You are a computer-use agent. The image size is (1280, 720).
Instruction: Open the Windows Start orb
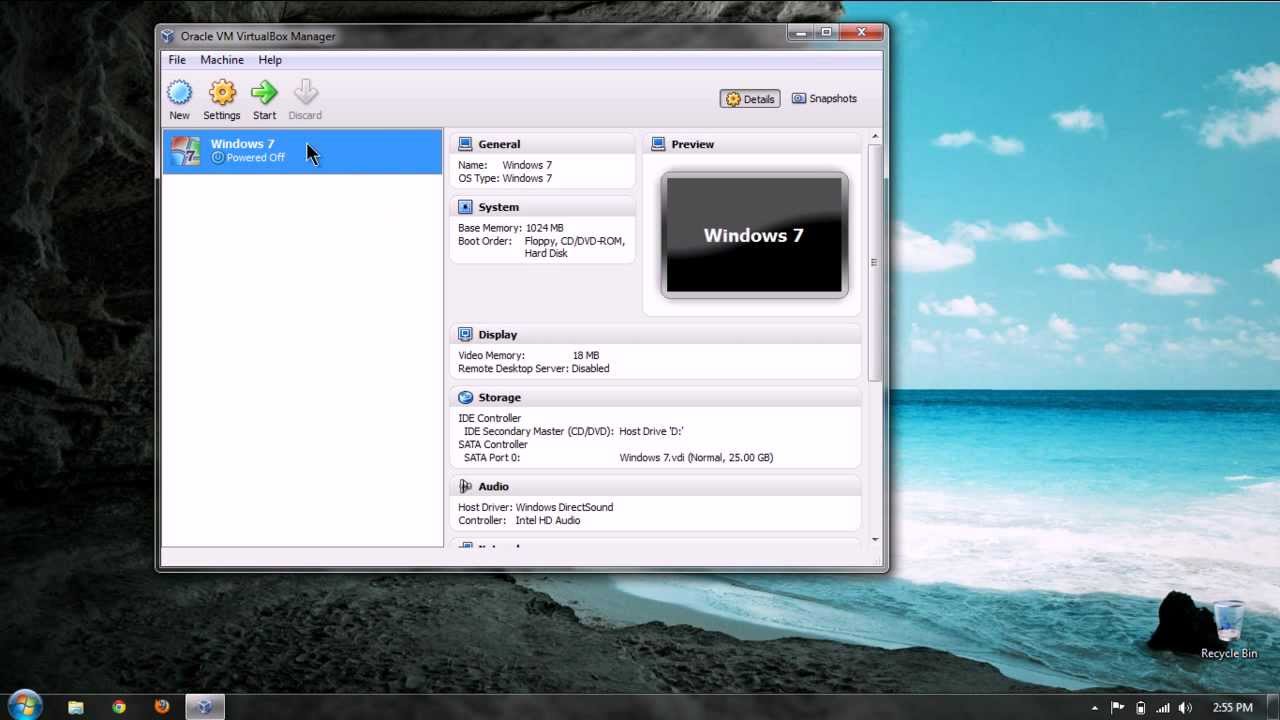click(x=23, y=706)
